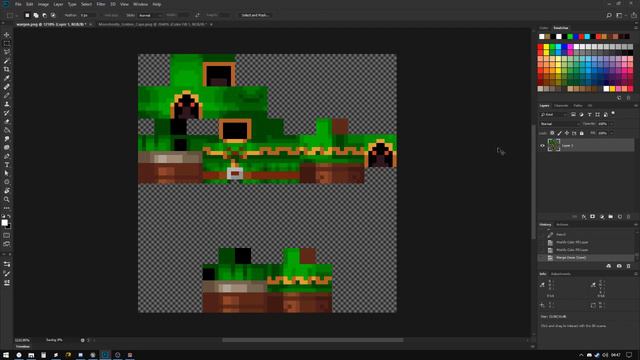Switch to the Paths tab
This screenshot has height=360, width=640.
pyautogui.click(x=578, y=106)
